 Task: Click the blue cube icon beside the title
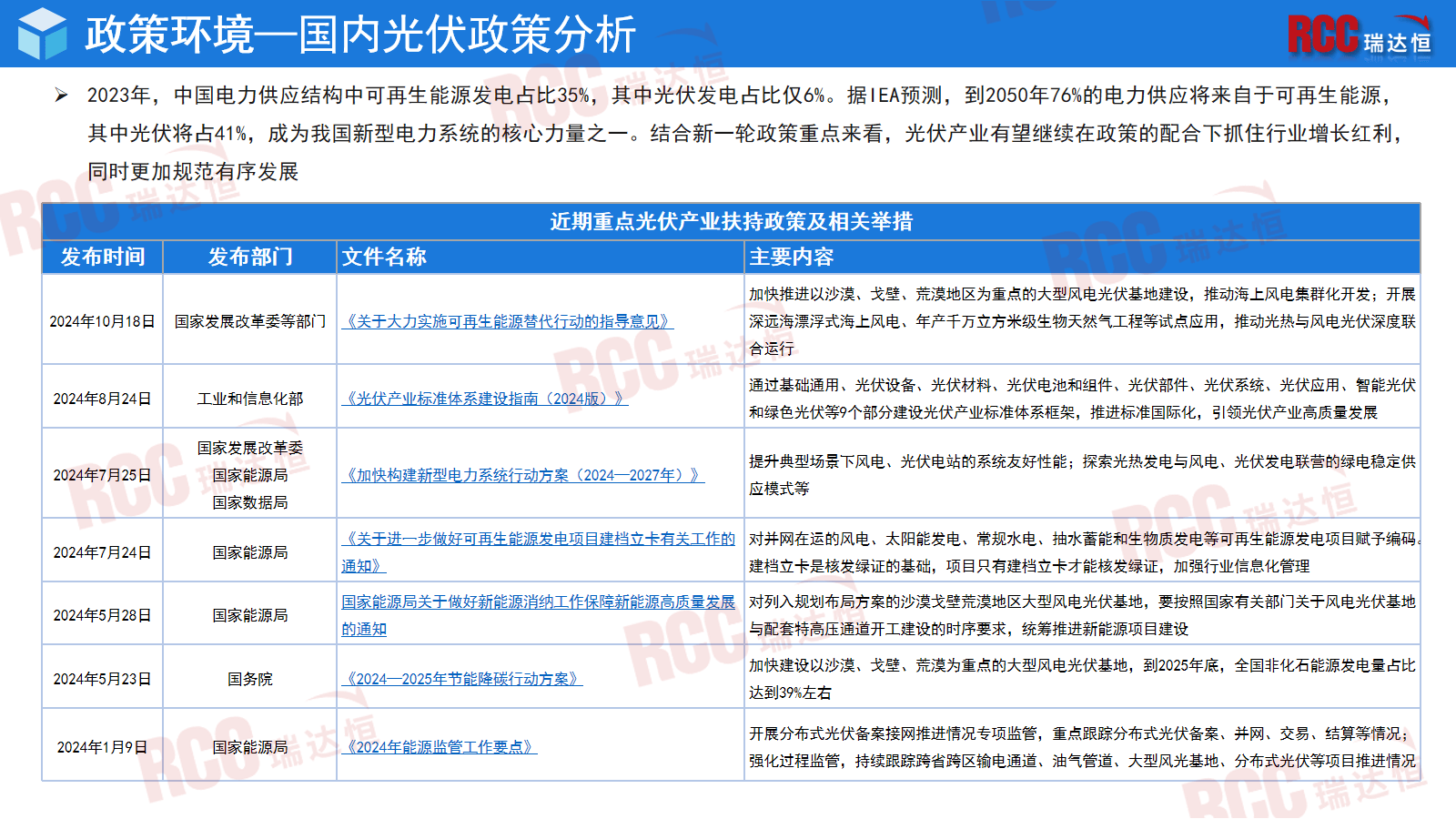pos(43,34)
